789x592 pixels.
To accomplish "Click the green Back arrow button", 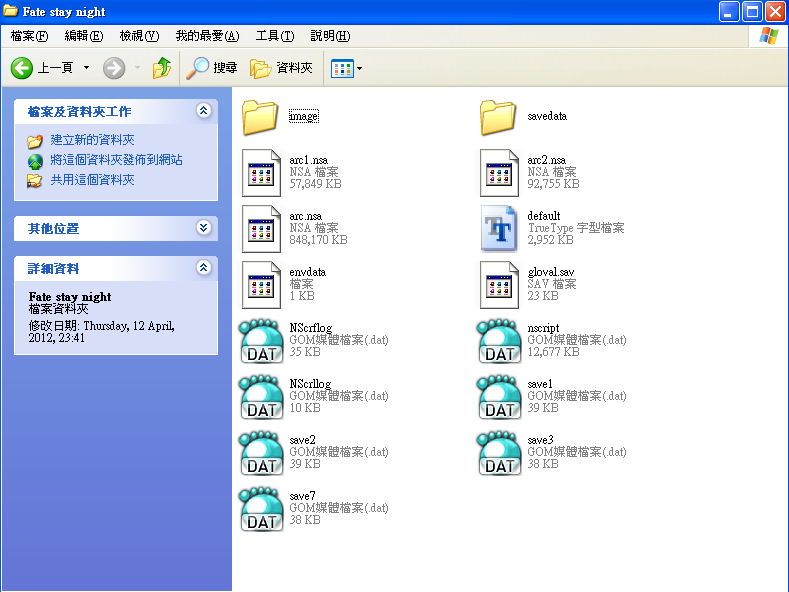I will coord(22,68).
